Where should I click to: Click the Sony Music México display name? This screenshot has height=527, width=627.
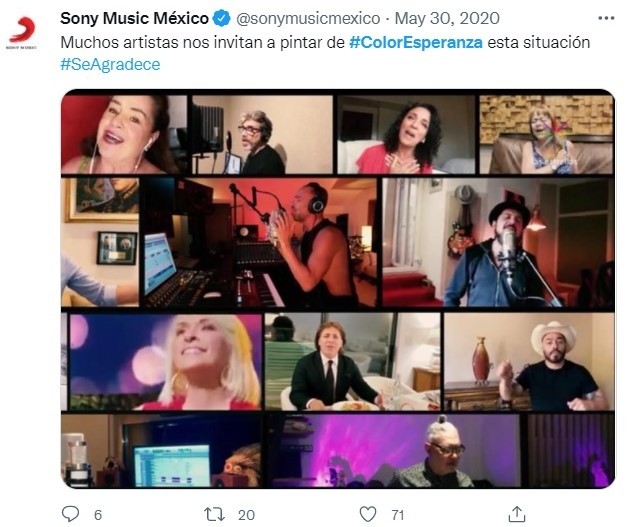point(135,19)
